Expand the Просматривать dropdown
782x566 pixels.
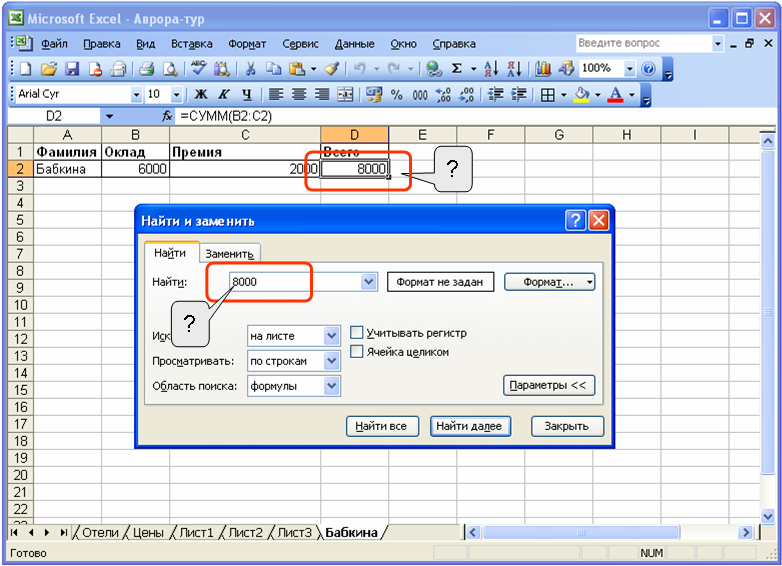332,361
